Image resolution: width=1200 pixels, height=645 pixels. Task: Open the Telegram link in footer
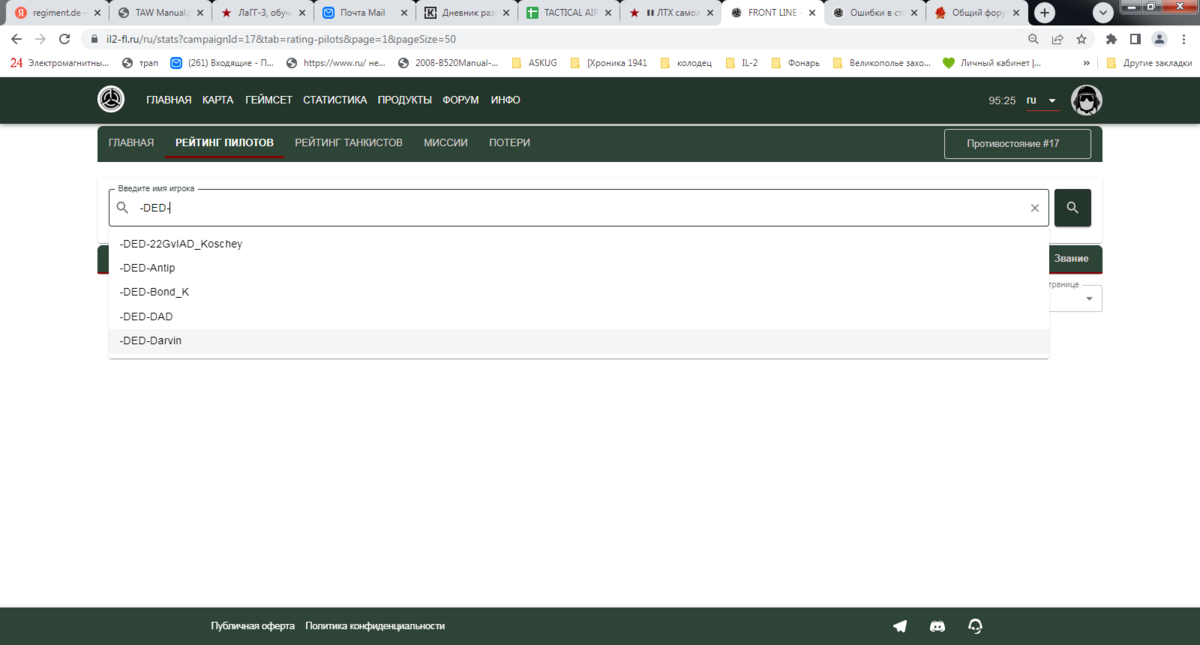click(x=900, y=626)
